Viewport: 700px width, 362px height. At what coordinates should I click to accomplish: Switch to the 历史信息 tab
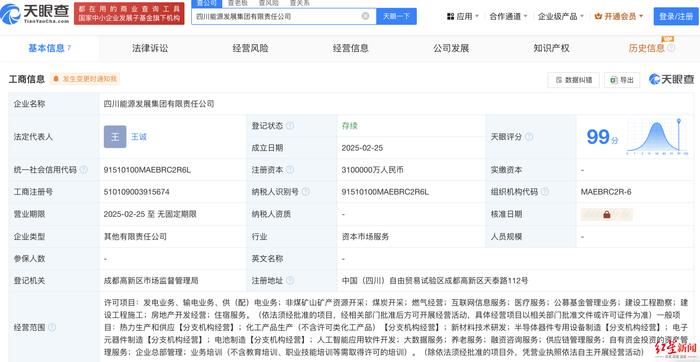(x=646, y=48)
